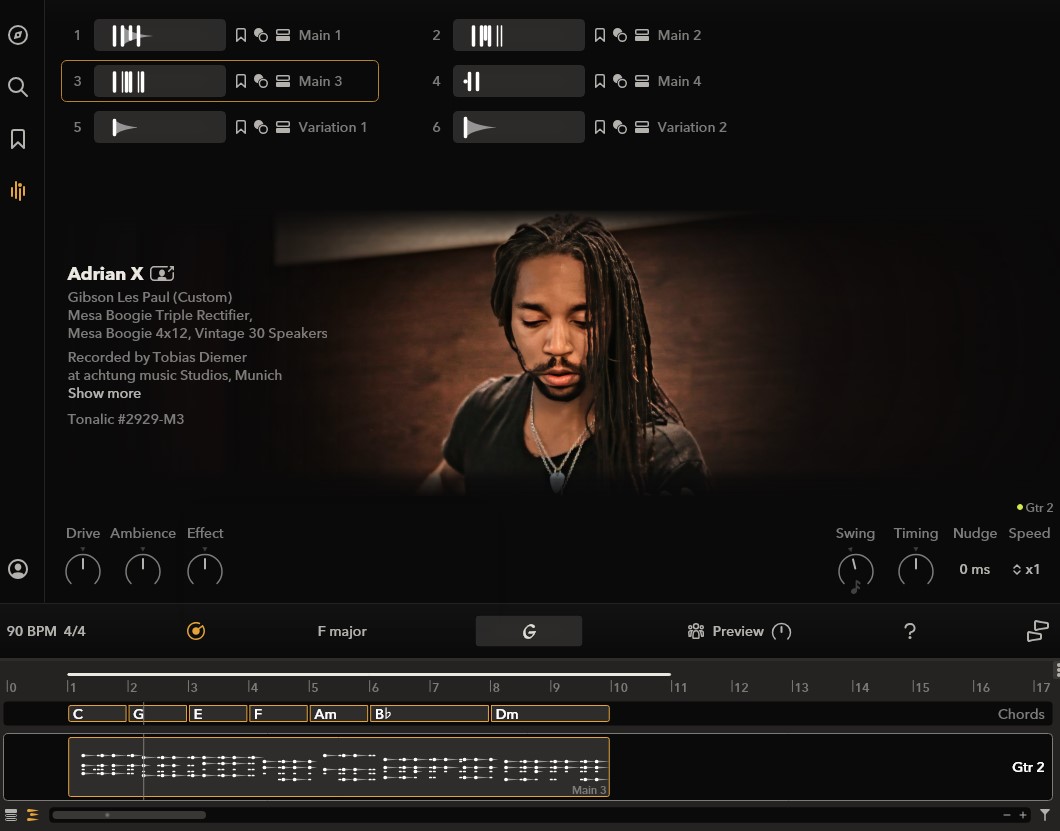Viewport: 1060px width, 831px height.
Task: Click the search magnifier in sidebar
Action: click(18, 87)
